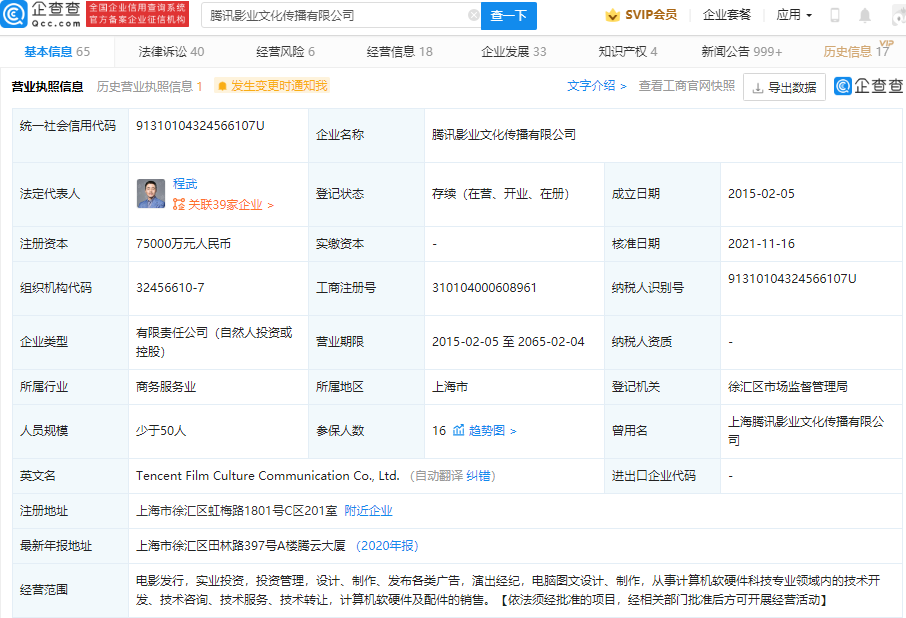Click the SVIP会员 crown icon
The height and width of the screenshot is (618, 906).
612,15
